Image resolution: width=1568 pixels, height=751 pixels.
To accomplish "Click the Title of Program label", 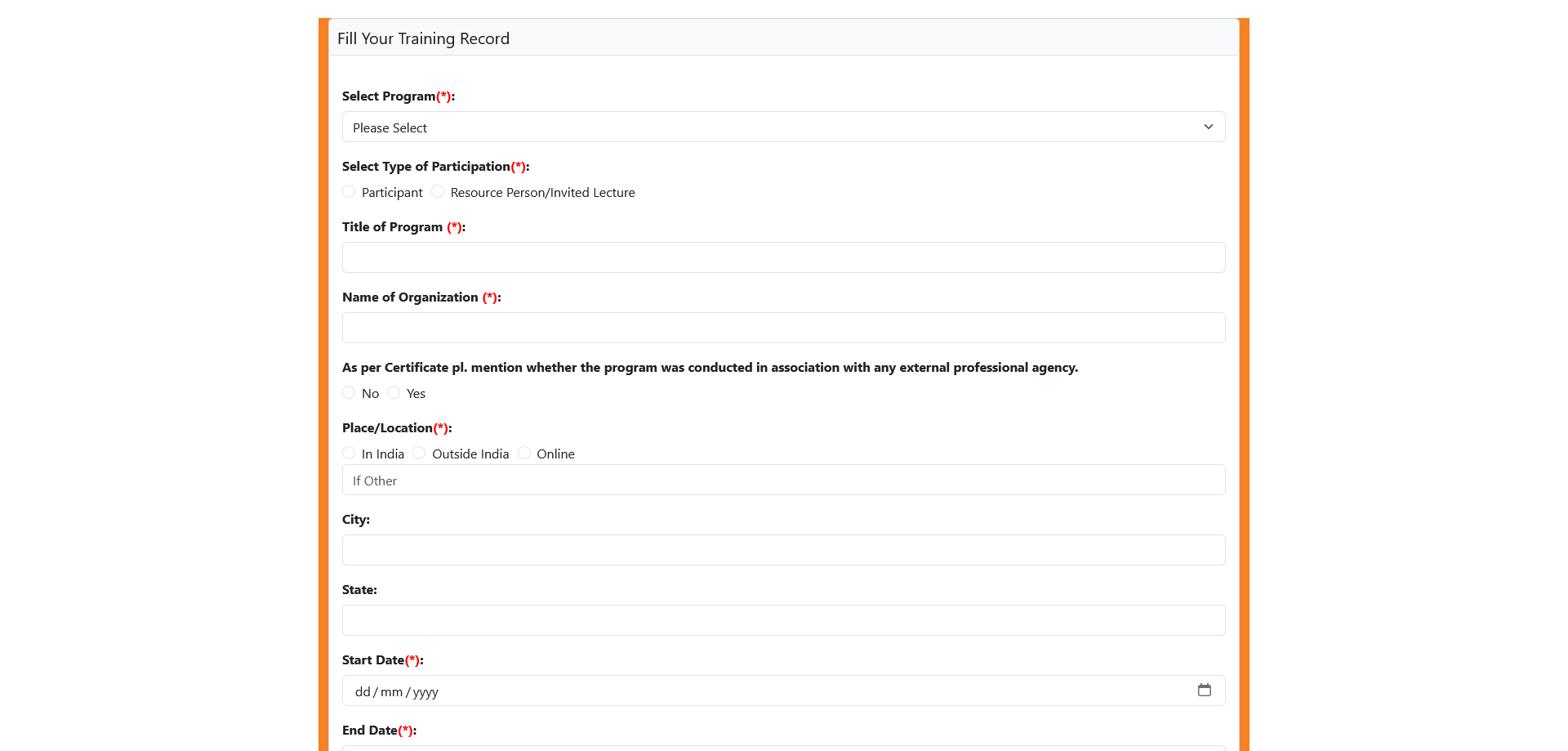I will [x=403, y=226].
